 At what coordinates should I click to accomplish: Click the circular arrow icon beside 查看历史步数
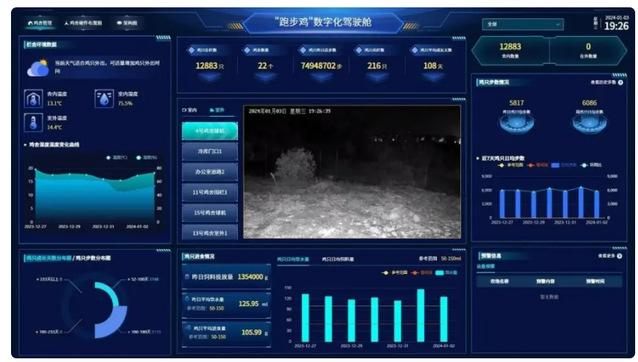click(620, 83)
